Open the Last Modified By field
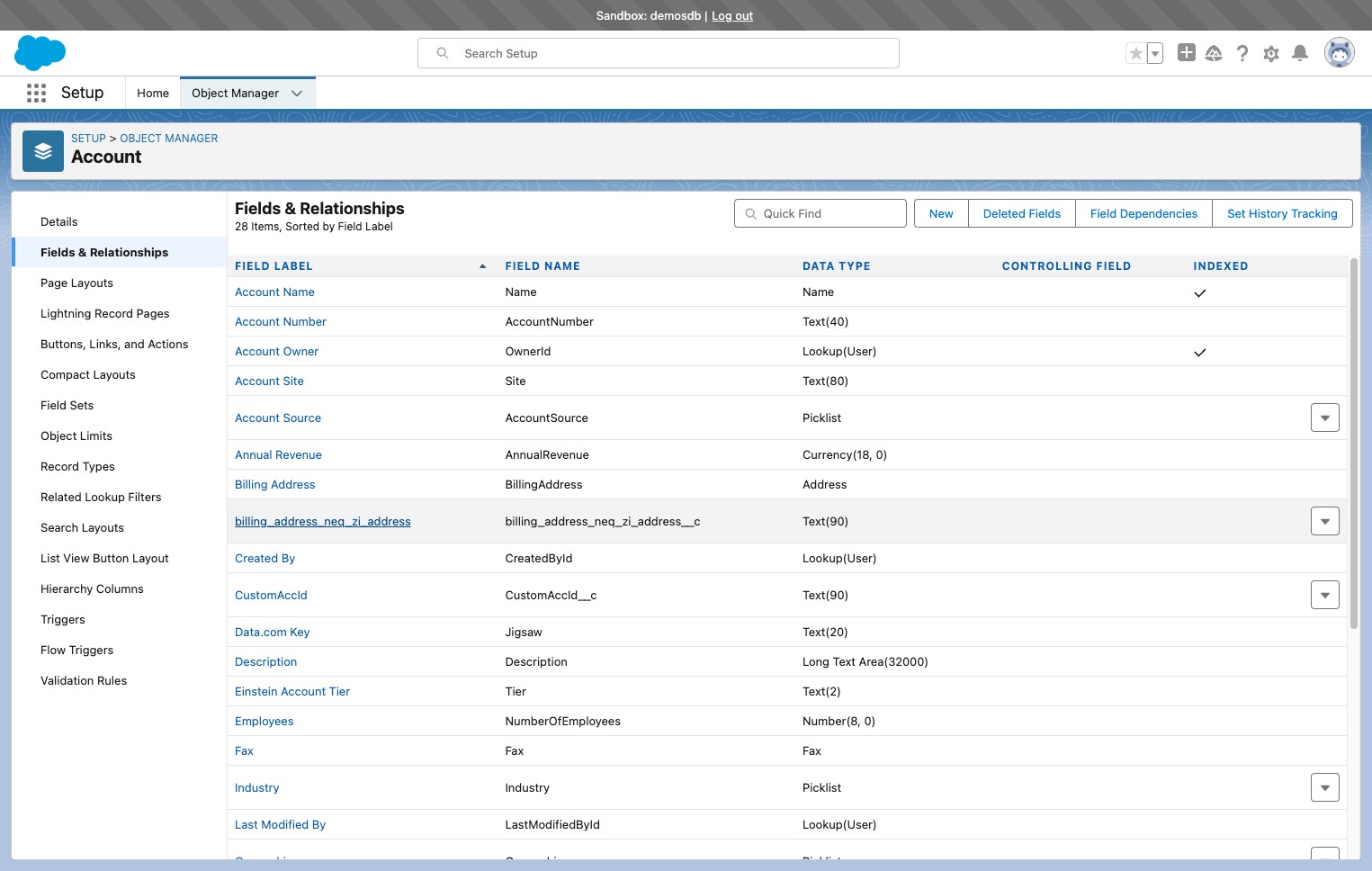The width and height of the screenshot is (1372, 871). (x=280, y=824)
